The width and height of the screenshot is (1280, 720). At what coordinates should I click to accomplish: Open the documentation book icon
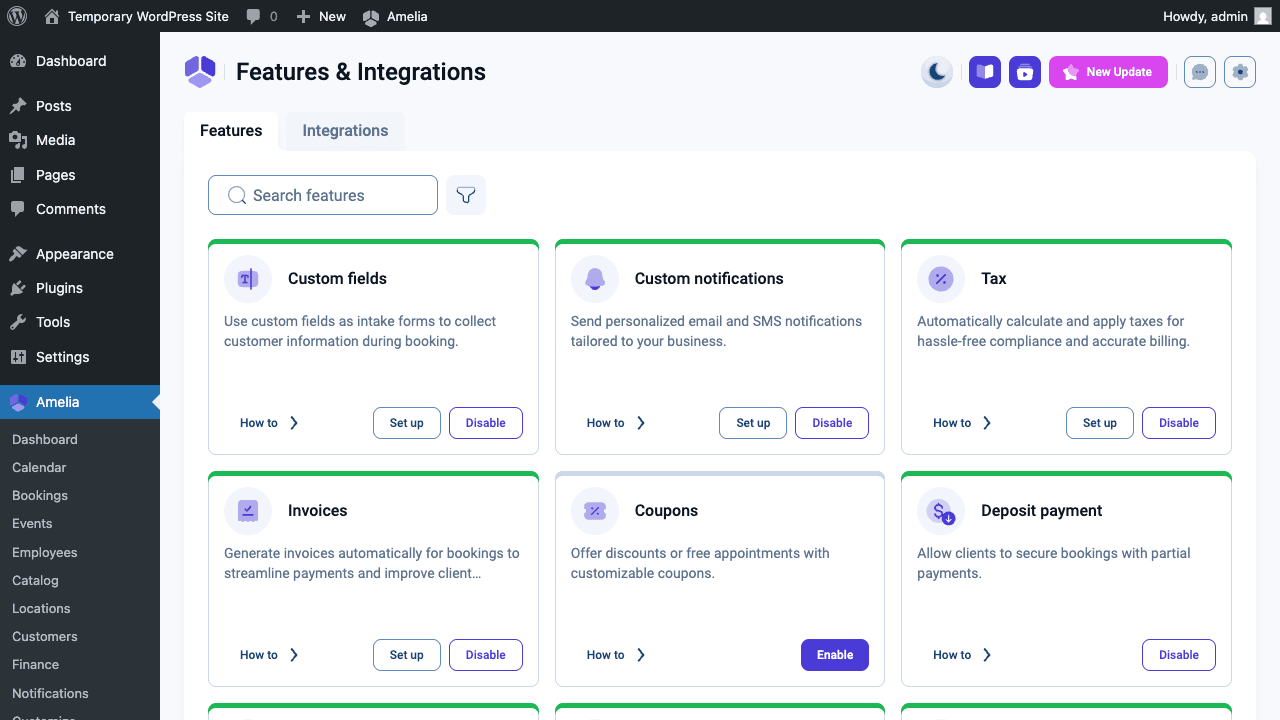(x=985, y=72)
